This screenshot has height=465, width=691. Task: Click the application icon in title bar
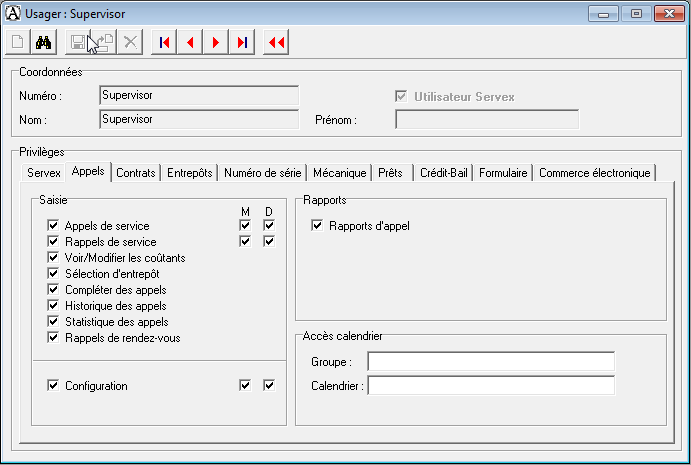point(12,13)
